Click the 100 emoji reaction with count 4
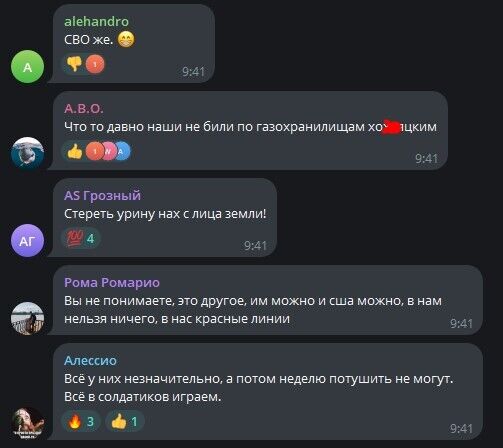The width and height of the screenshot is (503, 448). [x=81, y=239]
